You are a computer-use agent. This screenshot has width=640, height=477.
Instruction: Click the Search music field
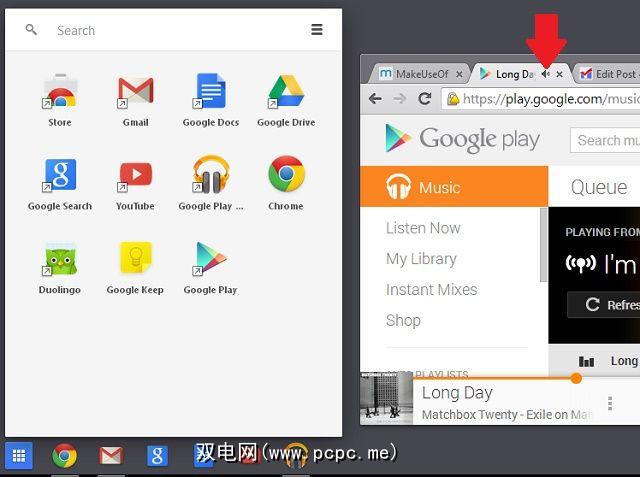click(605, 140)
